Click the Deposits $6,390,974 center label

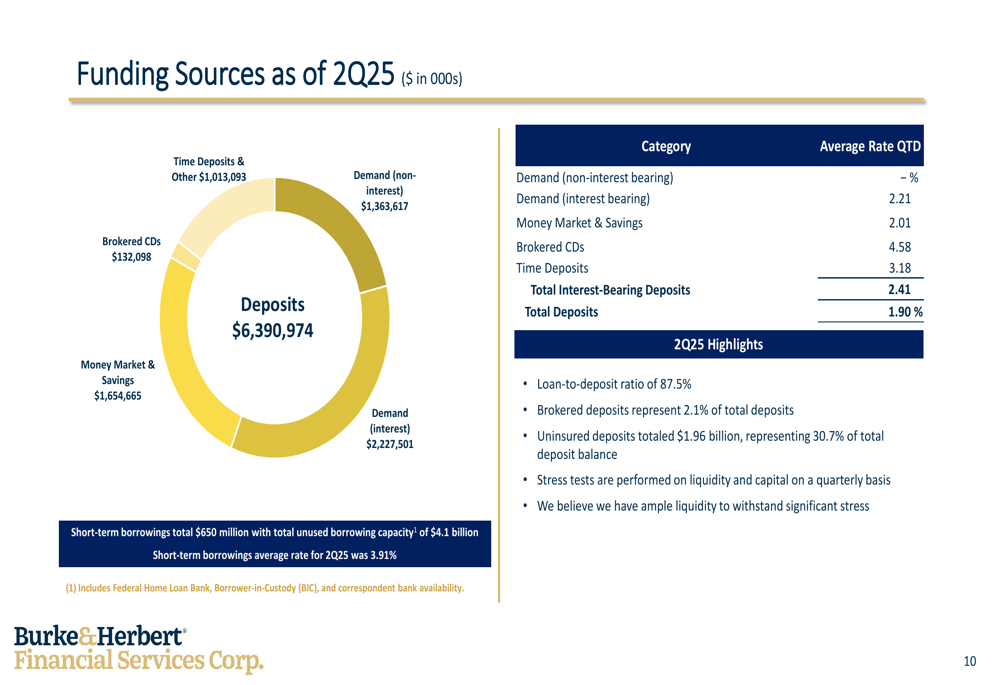272,318
